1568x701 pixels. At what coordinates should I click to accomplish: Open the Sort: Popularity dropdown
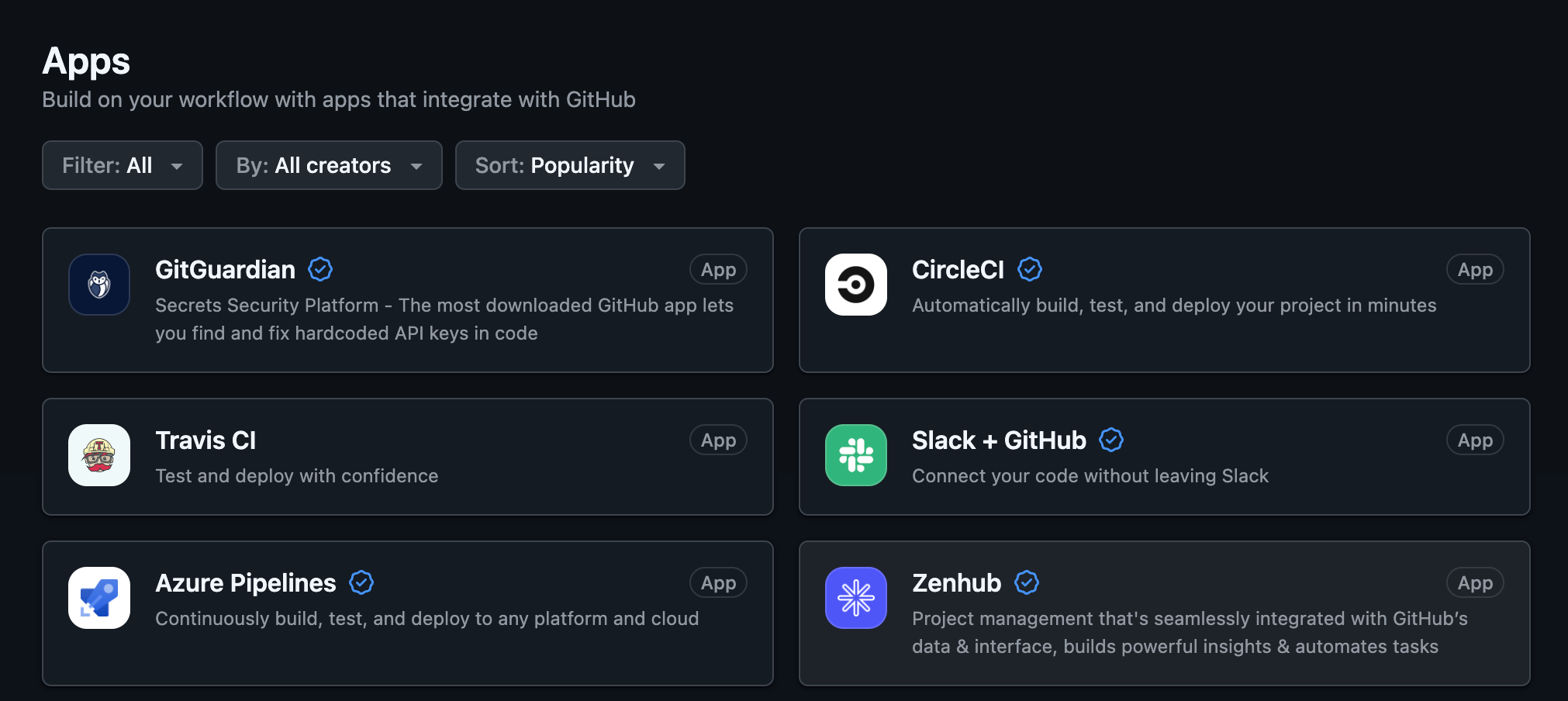tap(569, 165)
